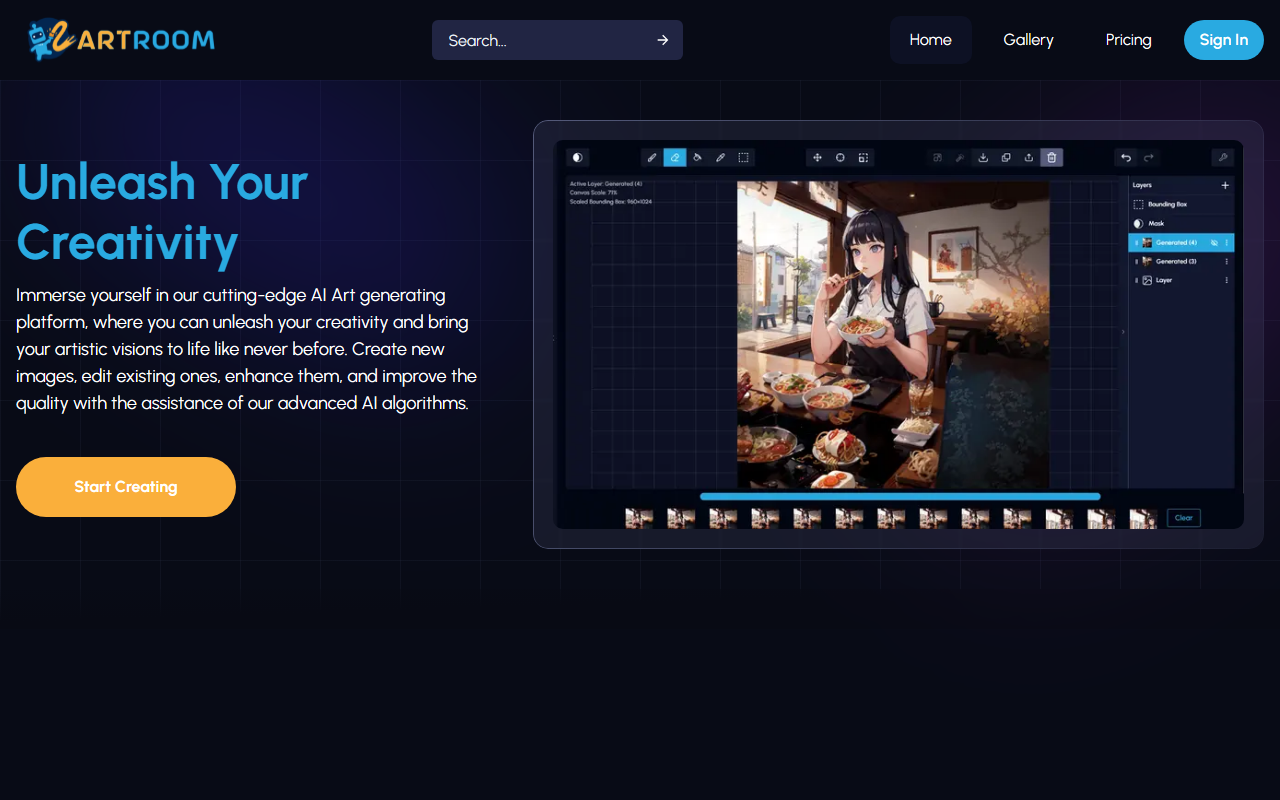
Task: Click the highlighted trash delete icon
Action: 1052,157
